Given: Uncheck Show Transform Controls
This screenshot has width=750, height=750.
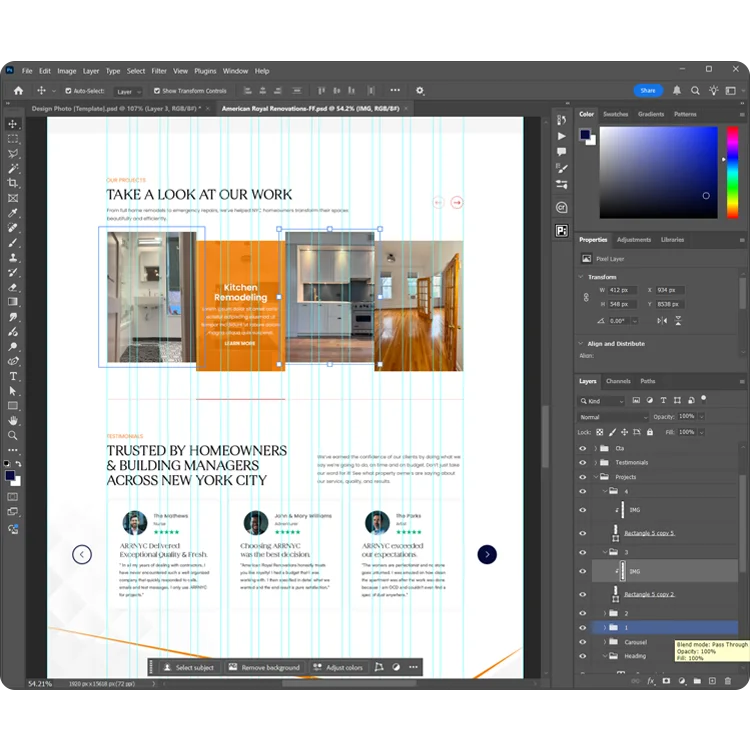Looking at the screenshot, I should point(157,91).
